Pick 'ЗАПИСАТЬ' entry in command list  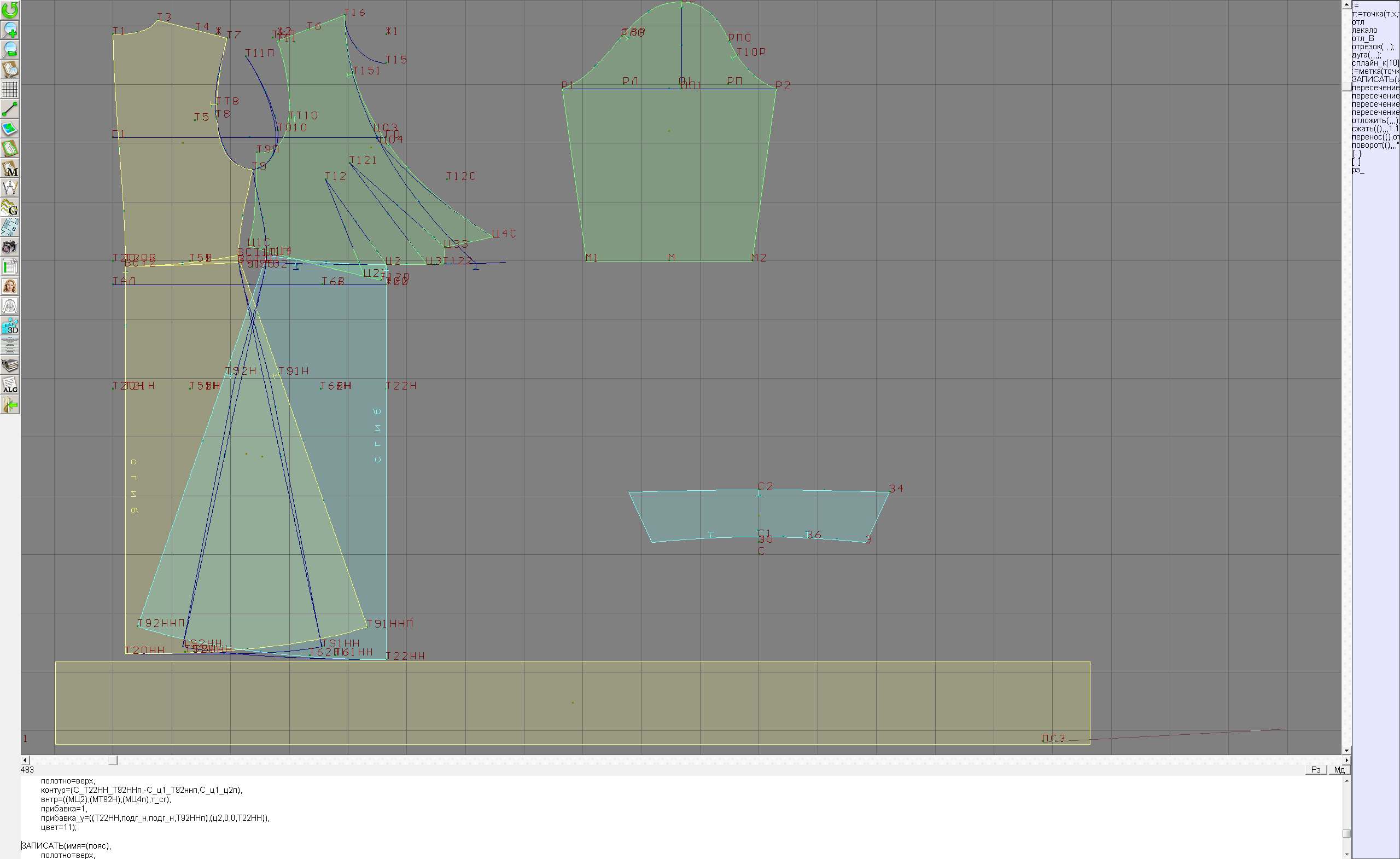click(1374, 79)
